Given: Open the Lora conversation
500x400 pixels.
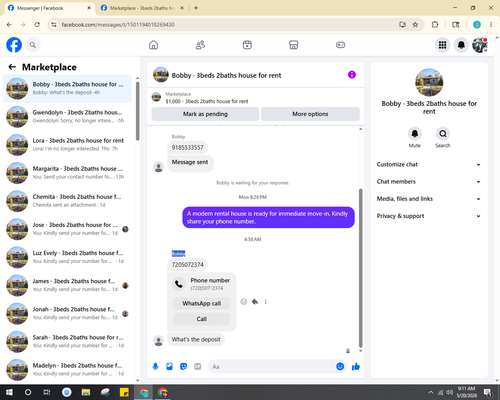Looking at the screenshot, I should [67, 145].
